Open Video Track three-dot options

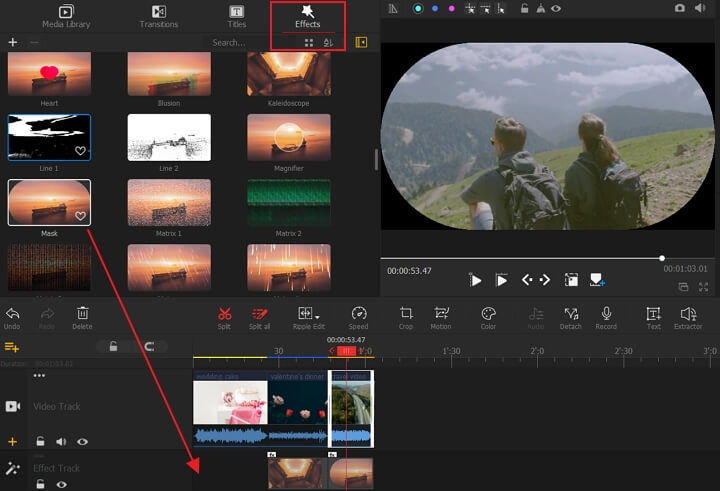[x=39, y=376]
